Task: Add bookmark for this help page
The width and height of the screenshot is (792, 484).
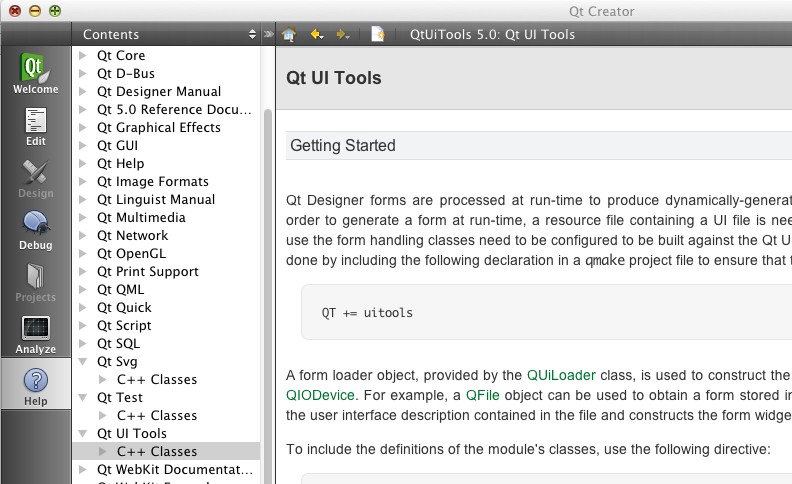Action: click(x=378, y=34)
